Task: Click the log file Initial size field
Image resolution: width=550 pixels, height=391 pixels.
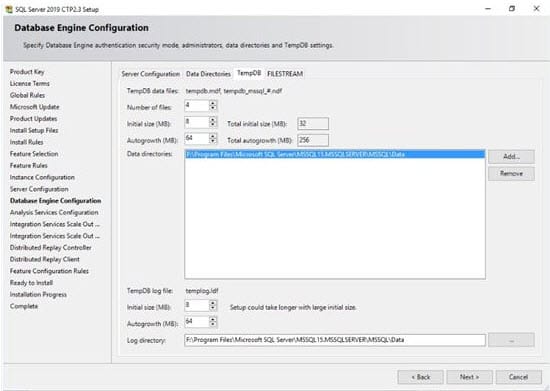Action: click(197, 305)
